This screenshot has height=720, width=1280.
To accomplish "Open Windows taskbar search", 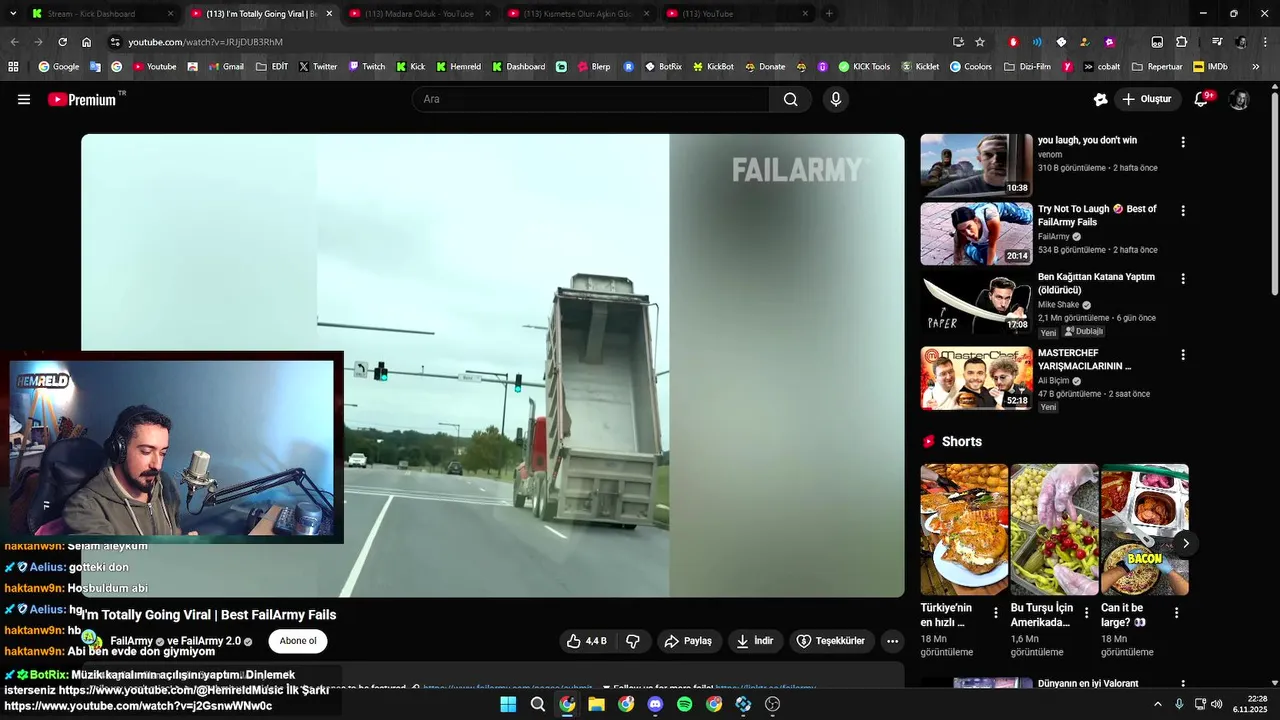I will point(538,704).
